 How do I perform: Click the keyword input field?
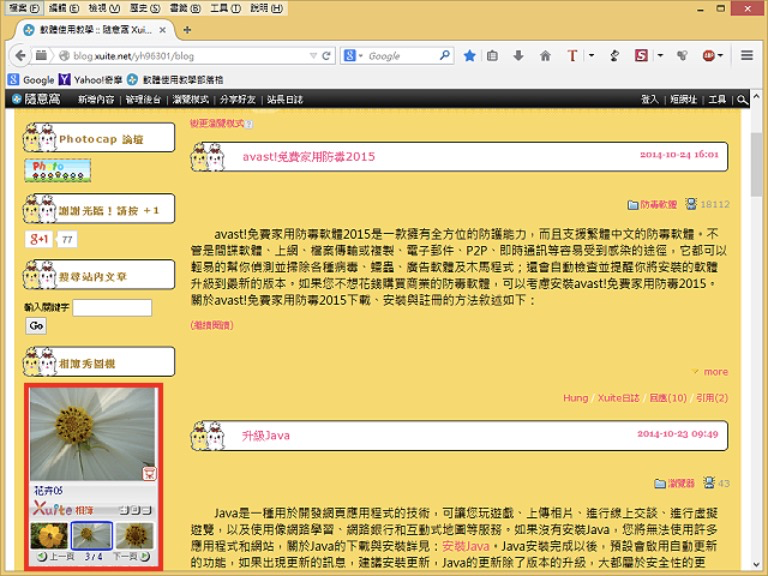(x=112, y=307)
